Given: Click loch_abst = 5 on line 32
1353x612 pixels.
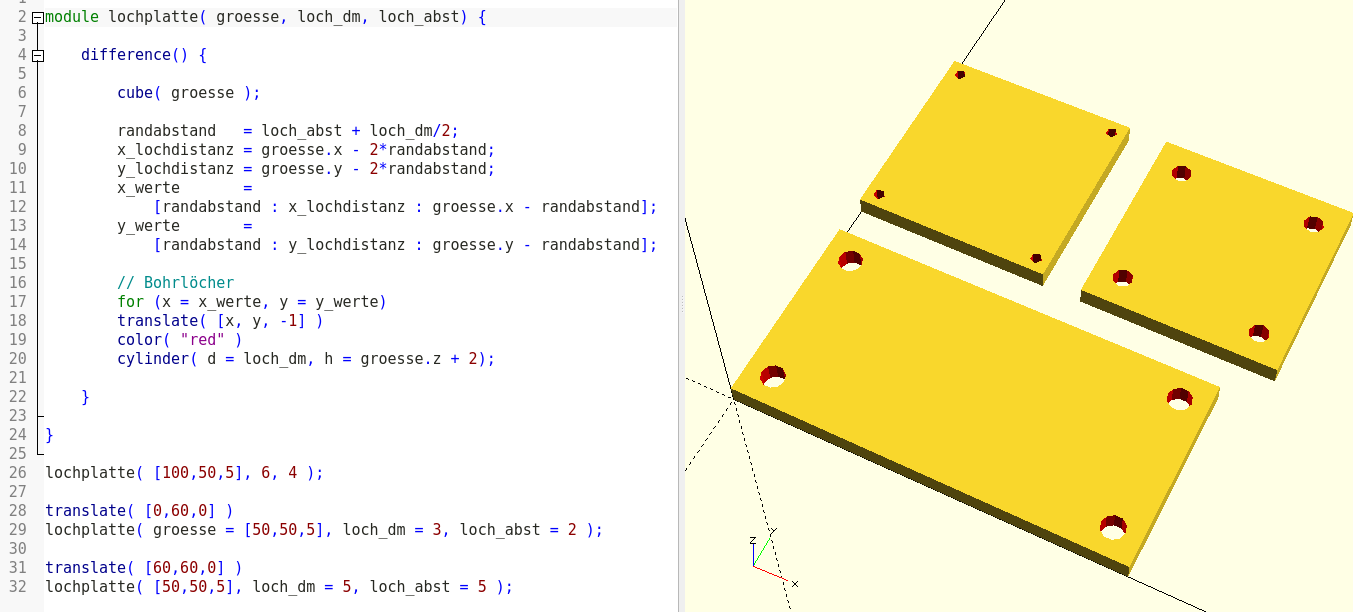Looking at the screenshot, I should coord(426,586).
